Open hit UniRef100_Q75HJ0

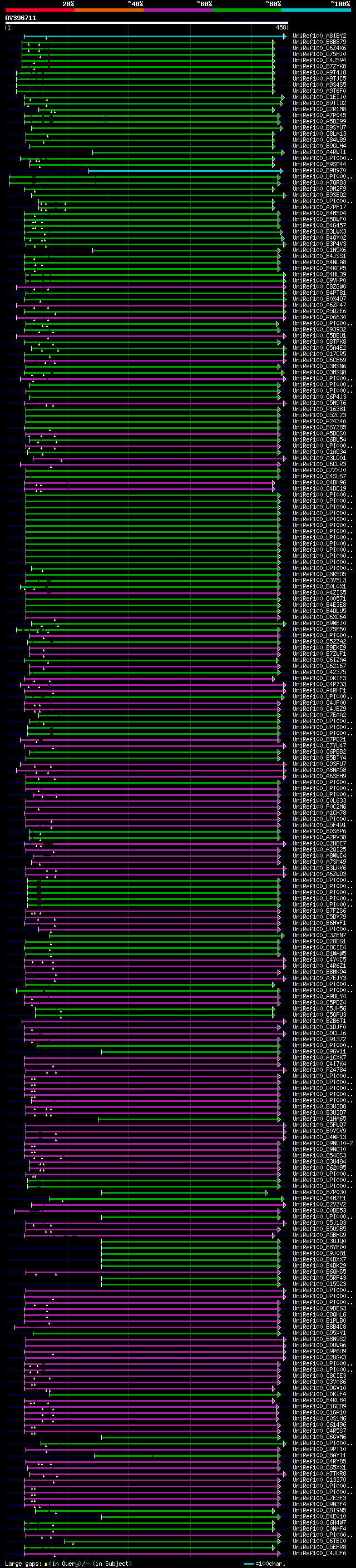(319, 55)
